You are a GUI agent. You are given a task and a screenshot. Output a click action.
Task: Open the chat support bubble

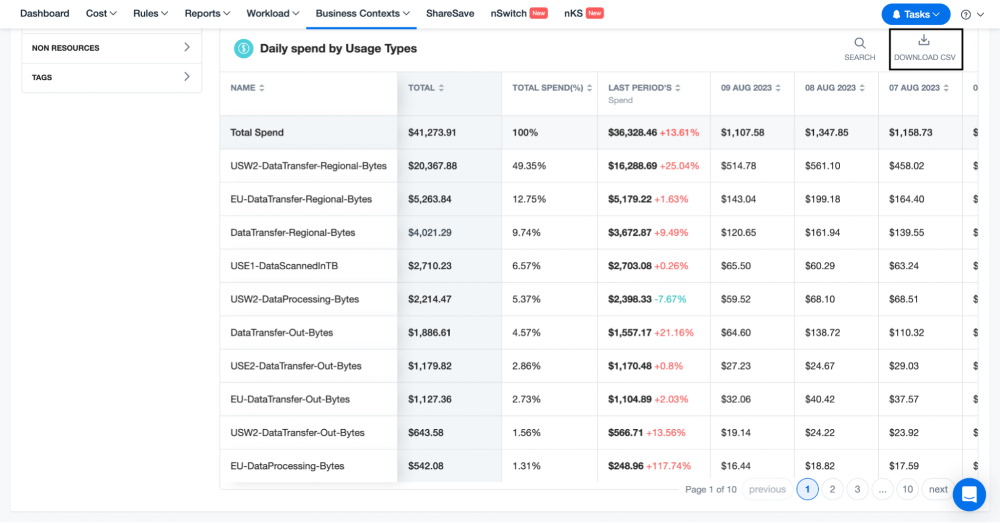[x=969, y=494]
